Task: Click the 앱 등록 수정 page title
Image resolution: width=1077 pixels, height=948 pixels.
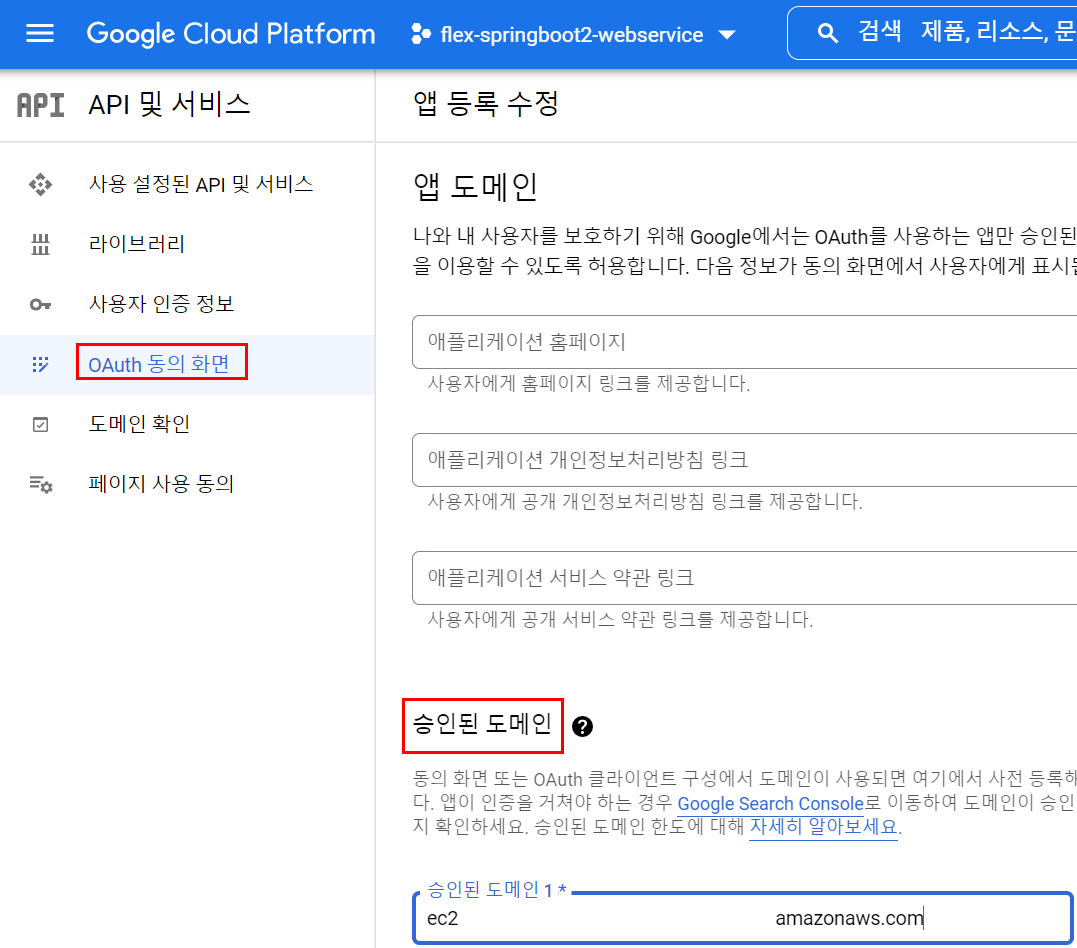Action: (486, 104)
